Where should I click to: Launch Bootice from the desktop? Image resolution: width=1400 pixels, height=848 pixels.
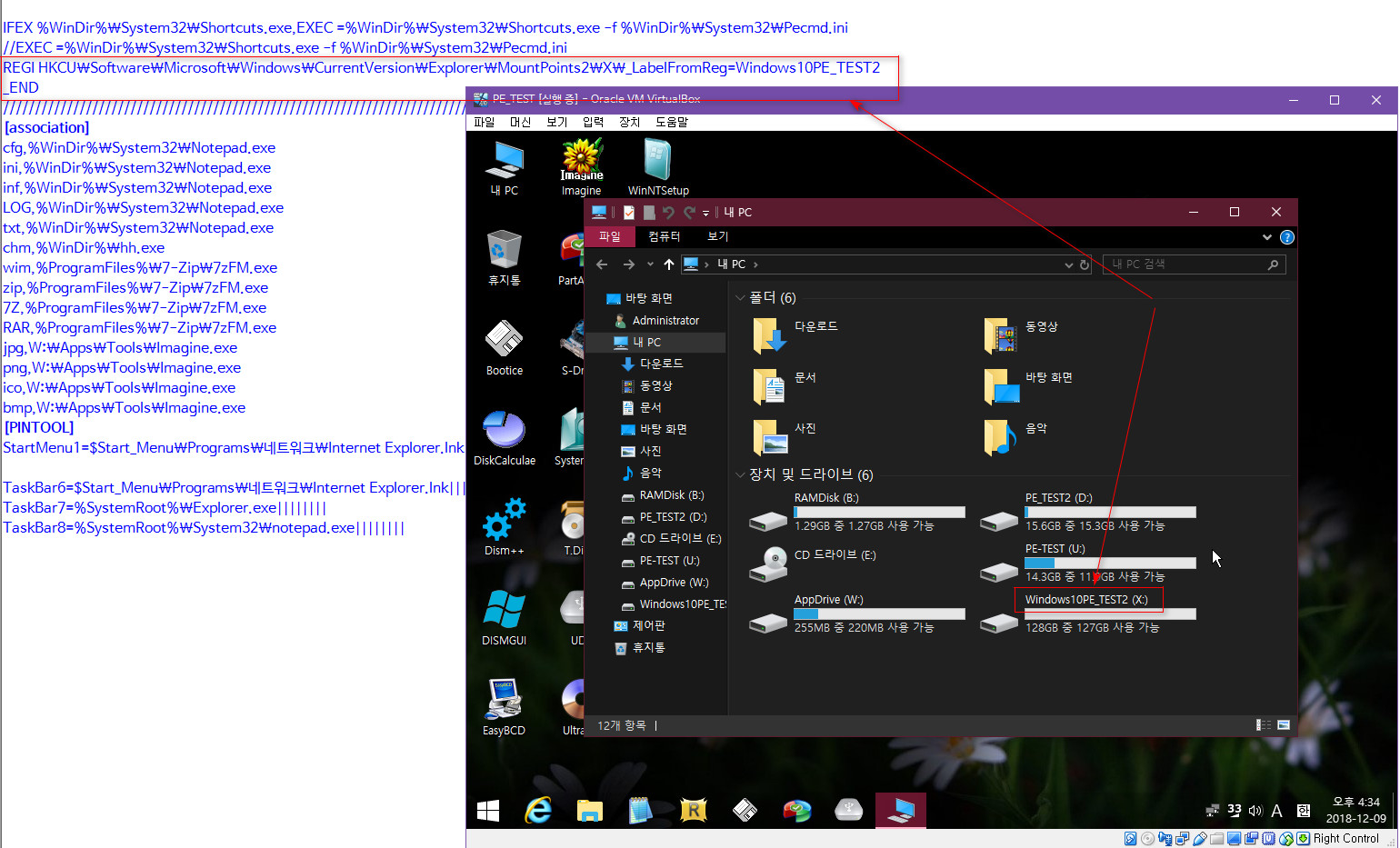point(505,347)
